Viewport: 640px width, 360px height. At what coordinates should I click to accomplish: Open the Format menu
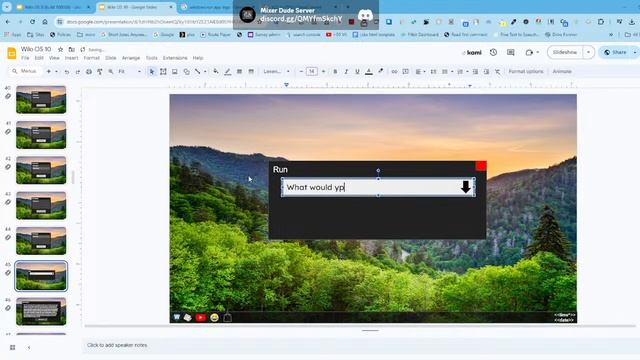pyautogui.click(x=91, y=58)
